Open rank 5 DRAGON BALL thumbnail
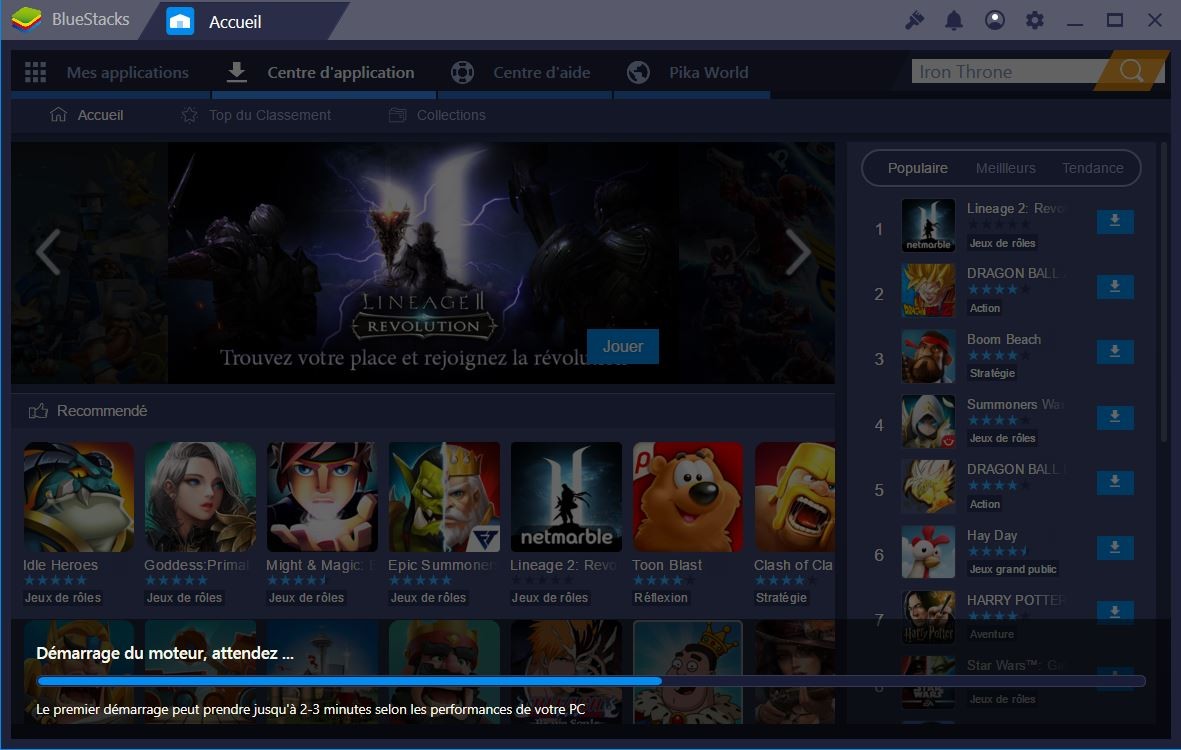This screenshot has height=750, width=1181. point(928,486)
